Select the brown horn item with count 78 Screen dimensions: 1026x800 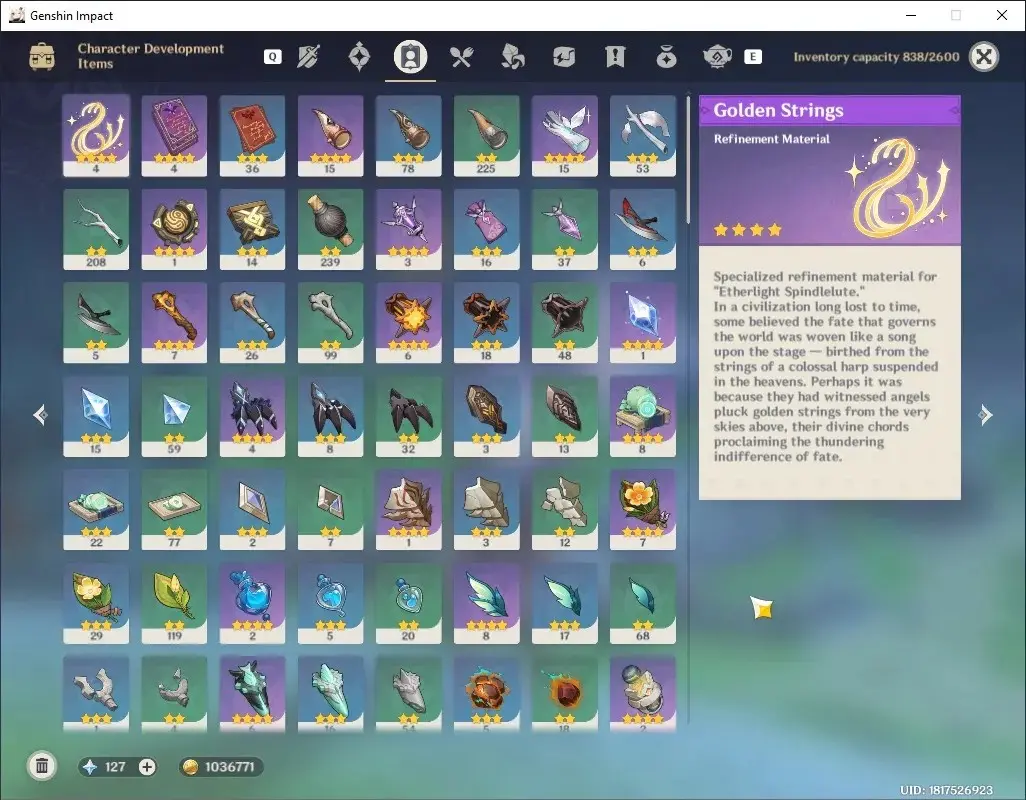pos(408,135)
